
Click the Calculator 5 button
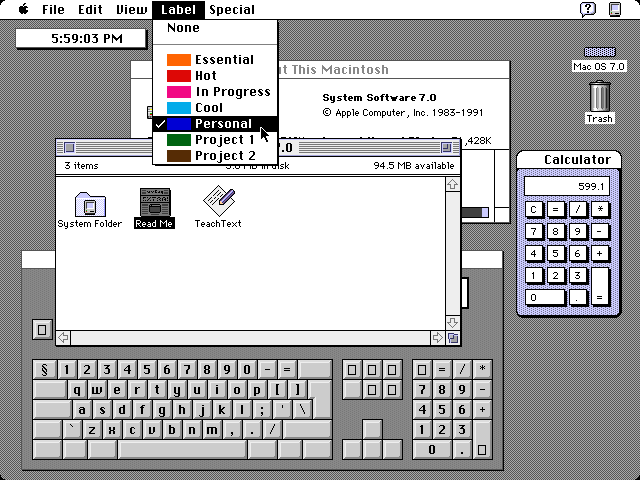point(556,253)
